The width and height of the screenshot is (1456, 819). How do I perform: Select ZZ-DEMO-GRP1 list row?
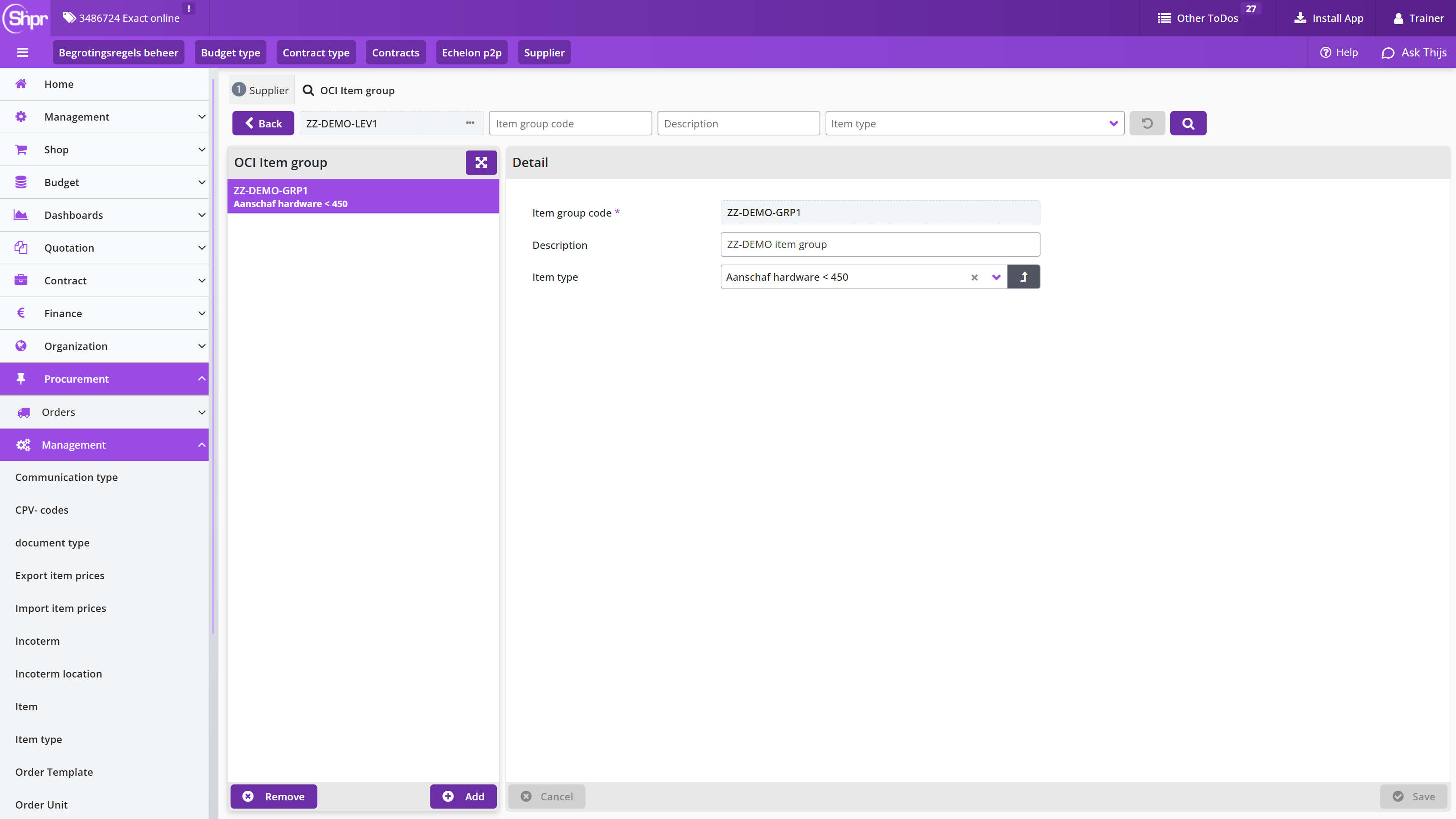pos(363,197)
